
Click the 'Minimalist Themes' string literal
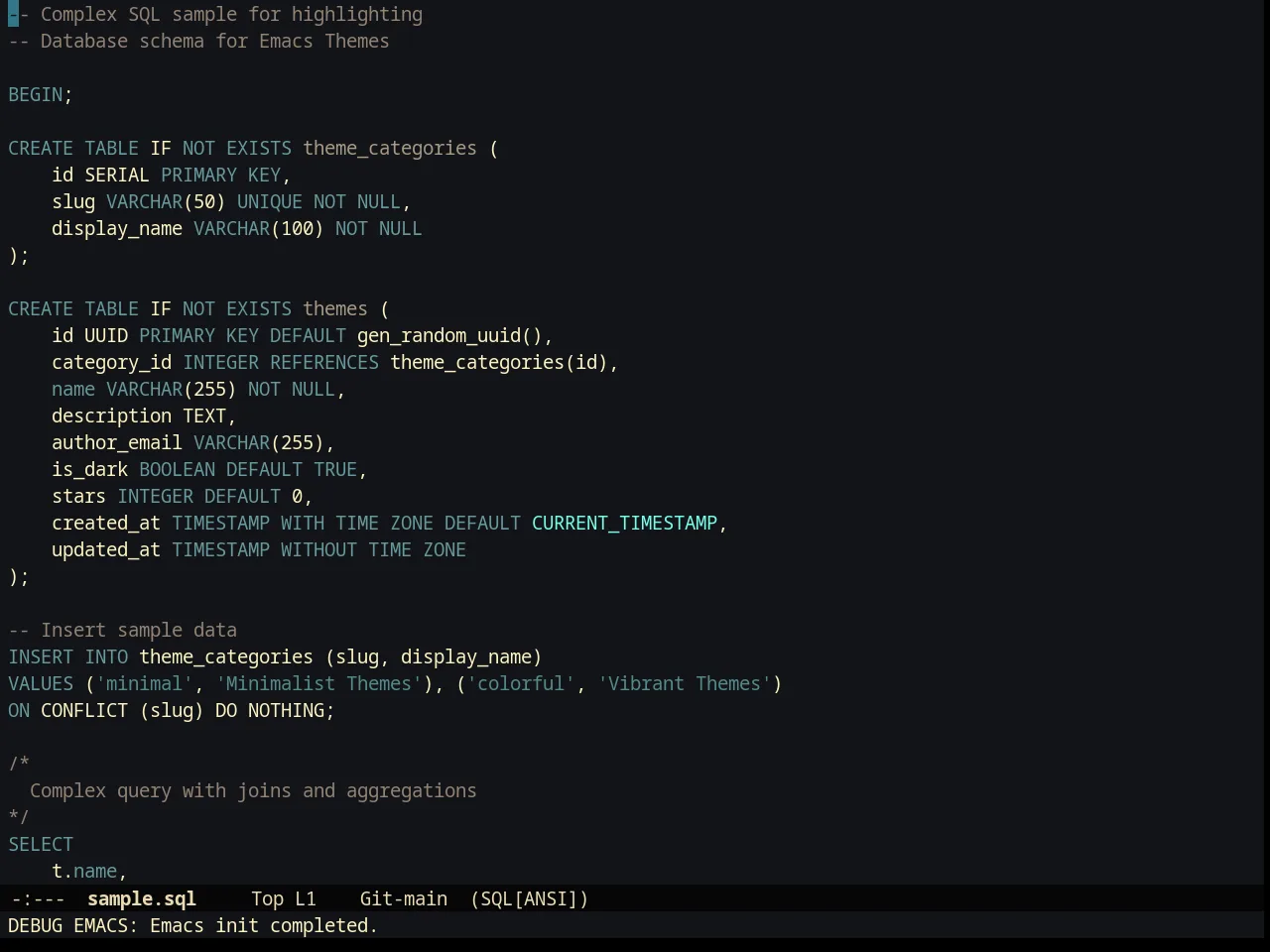tap(318, 683)
